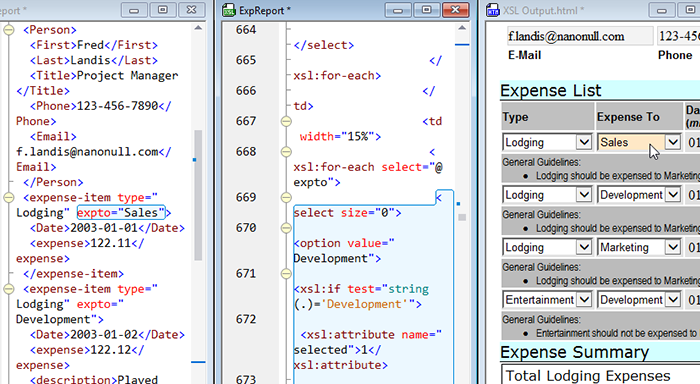Collapse the Person element fold marker
700x384 pixels.
8,30
